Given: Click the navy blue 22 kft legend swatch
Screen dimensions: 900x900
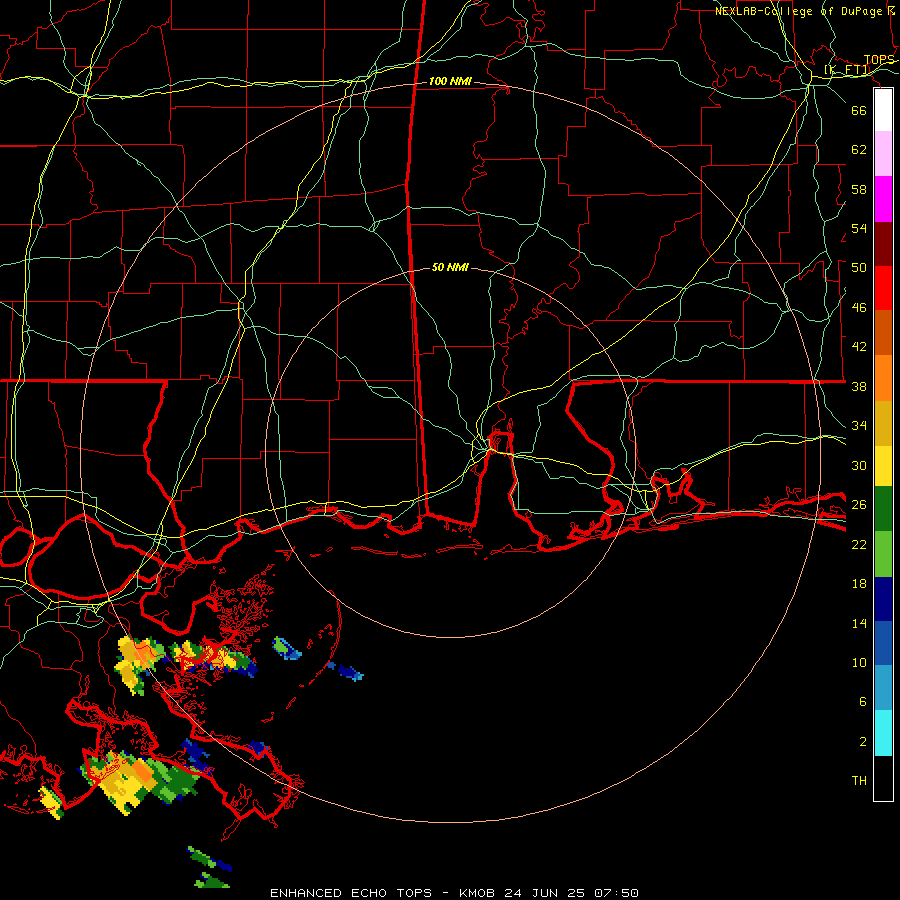Looking at the screenshot, I should tap(883, 599).
